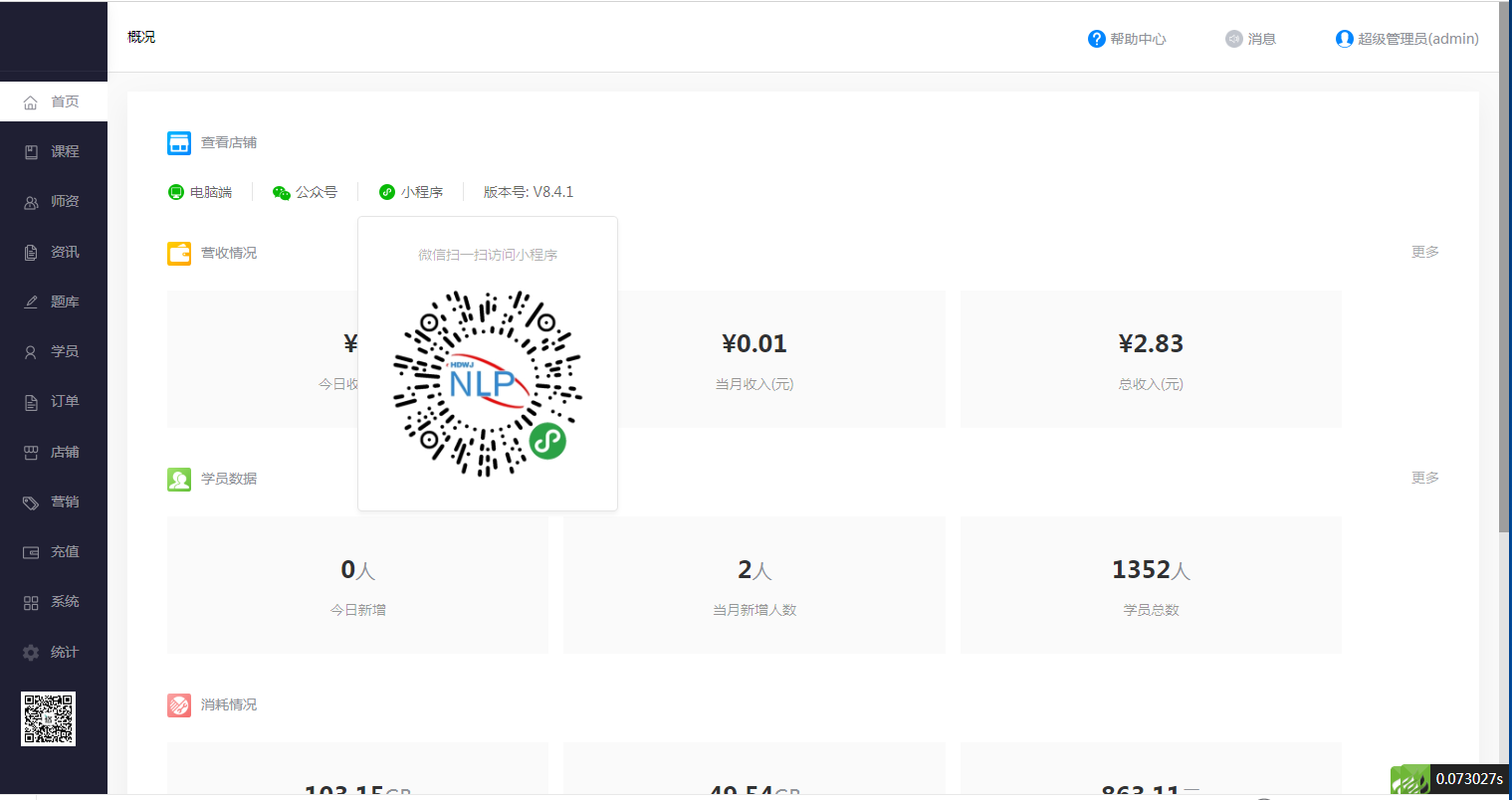The width and height of the screenshot is (1512, 800).
Task: Click the WeChat 公众号 icon
Action: [x=282, y=193]
